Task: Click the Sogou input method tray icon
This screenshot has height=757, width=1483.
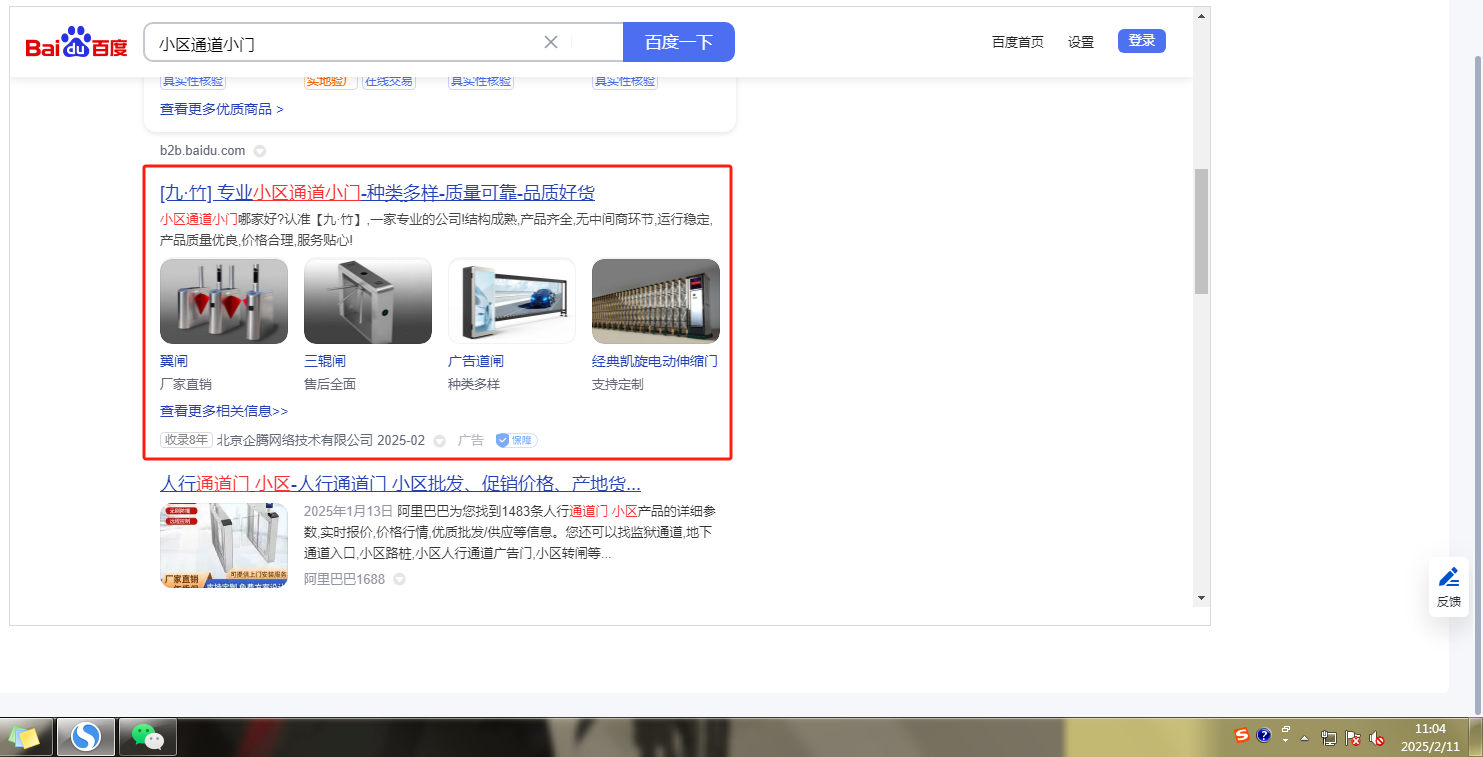Action: 1242,736
